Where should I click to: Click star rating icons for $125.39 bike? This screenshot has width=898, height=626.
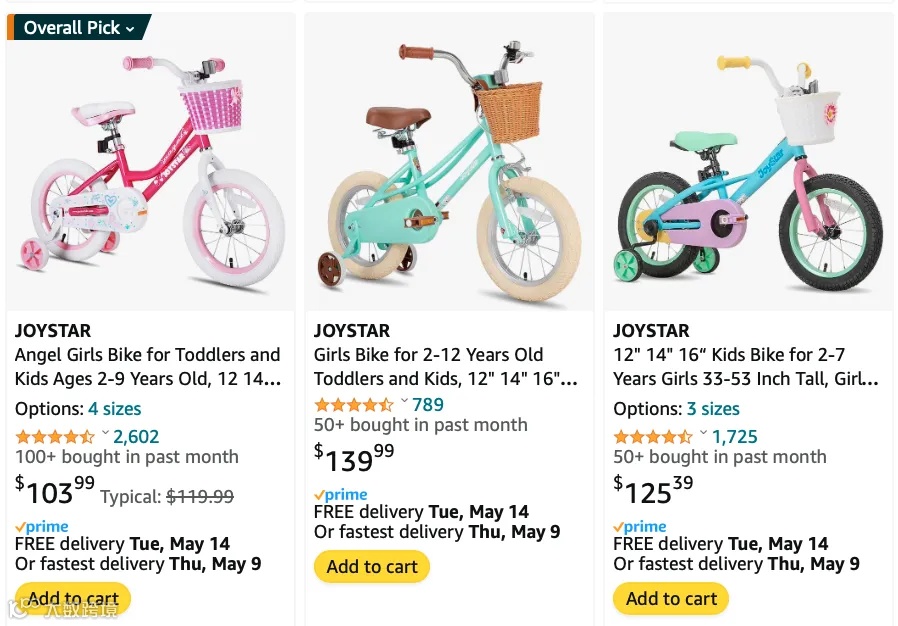653,437
